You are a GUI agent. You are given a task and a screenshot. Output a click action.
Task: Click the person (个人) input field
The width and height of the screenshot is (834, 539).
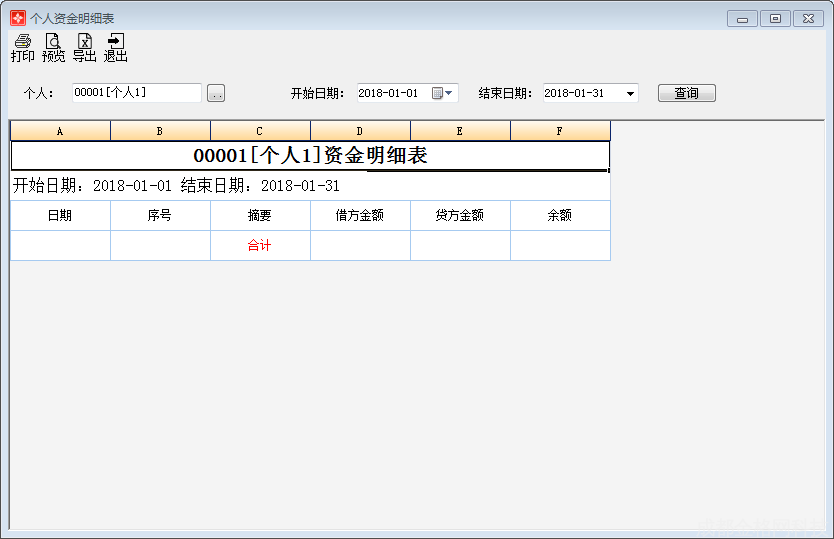136,93
